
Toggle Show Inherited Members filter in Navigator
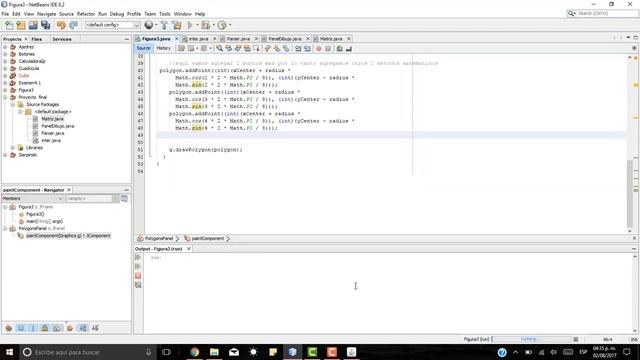(9, 328)
